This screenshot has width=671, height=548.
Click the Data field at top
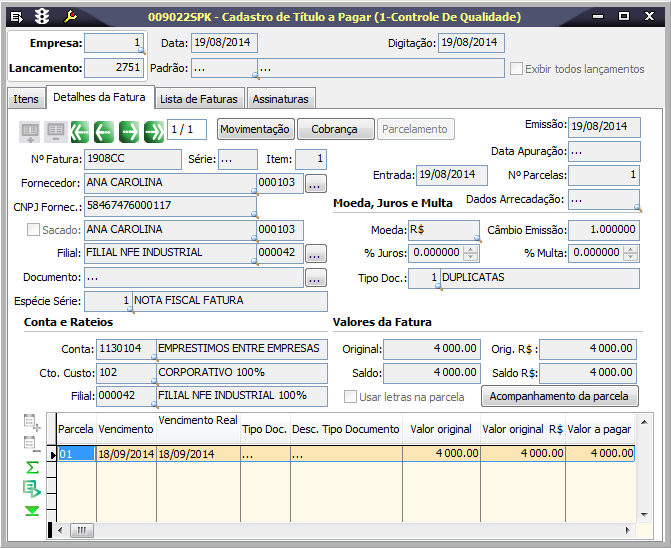pyautogui.click(x=224, y=43)
